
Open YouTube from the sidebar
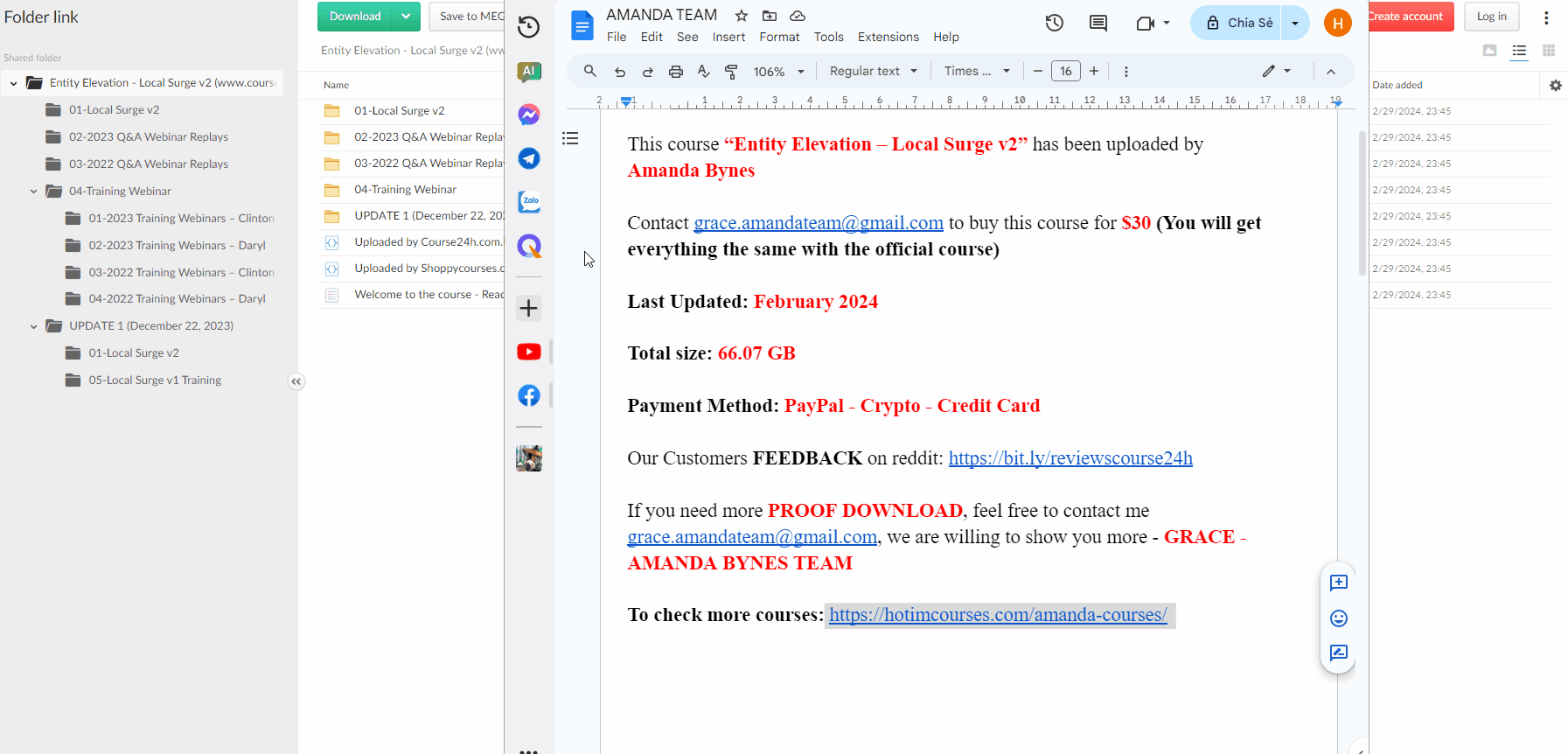click(529, 352)
